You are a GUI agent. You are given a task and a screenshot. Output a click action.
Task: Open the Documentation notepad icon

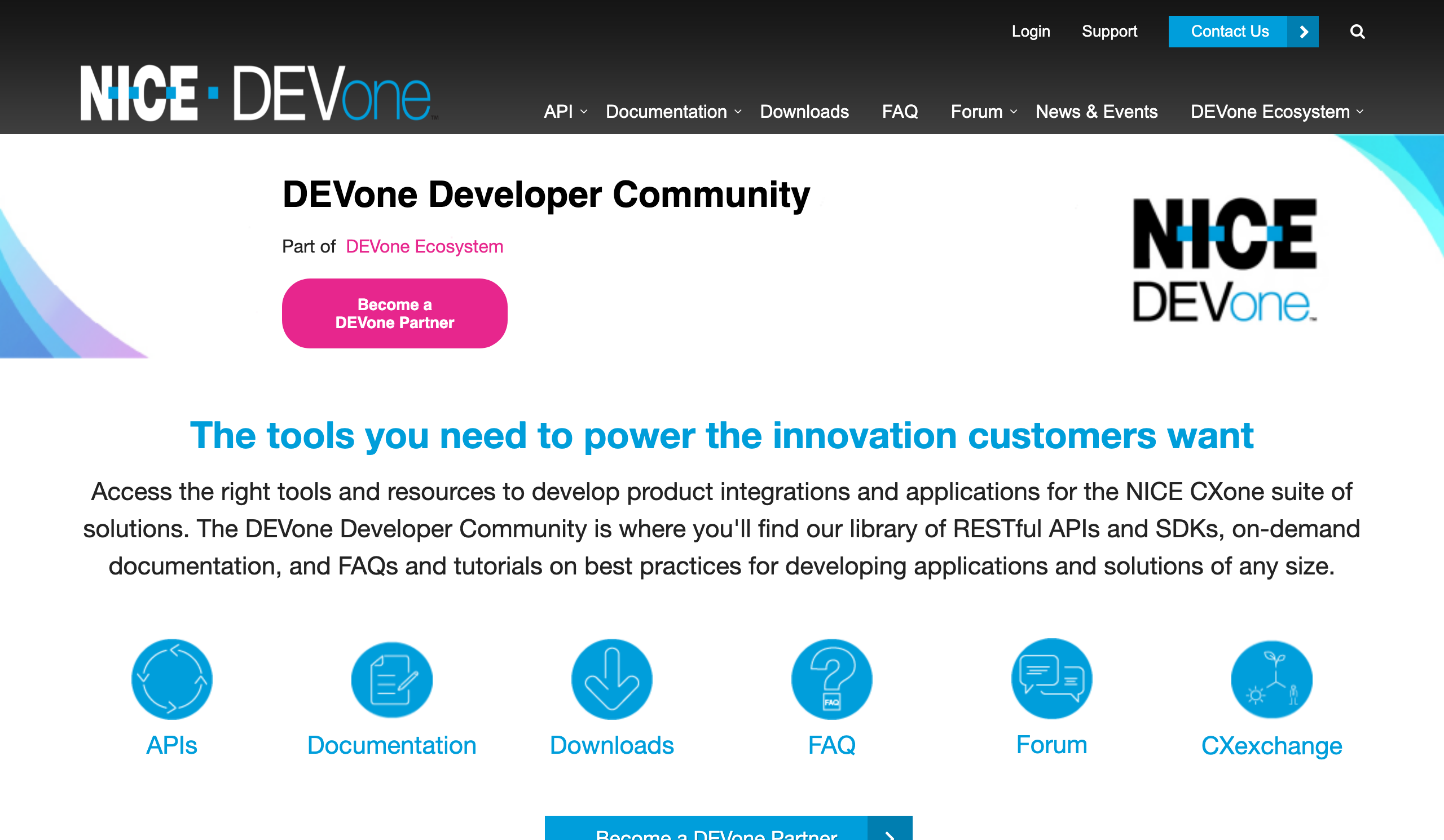point(392,679)
